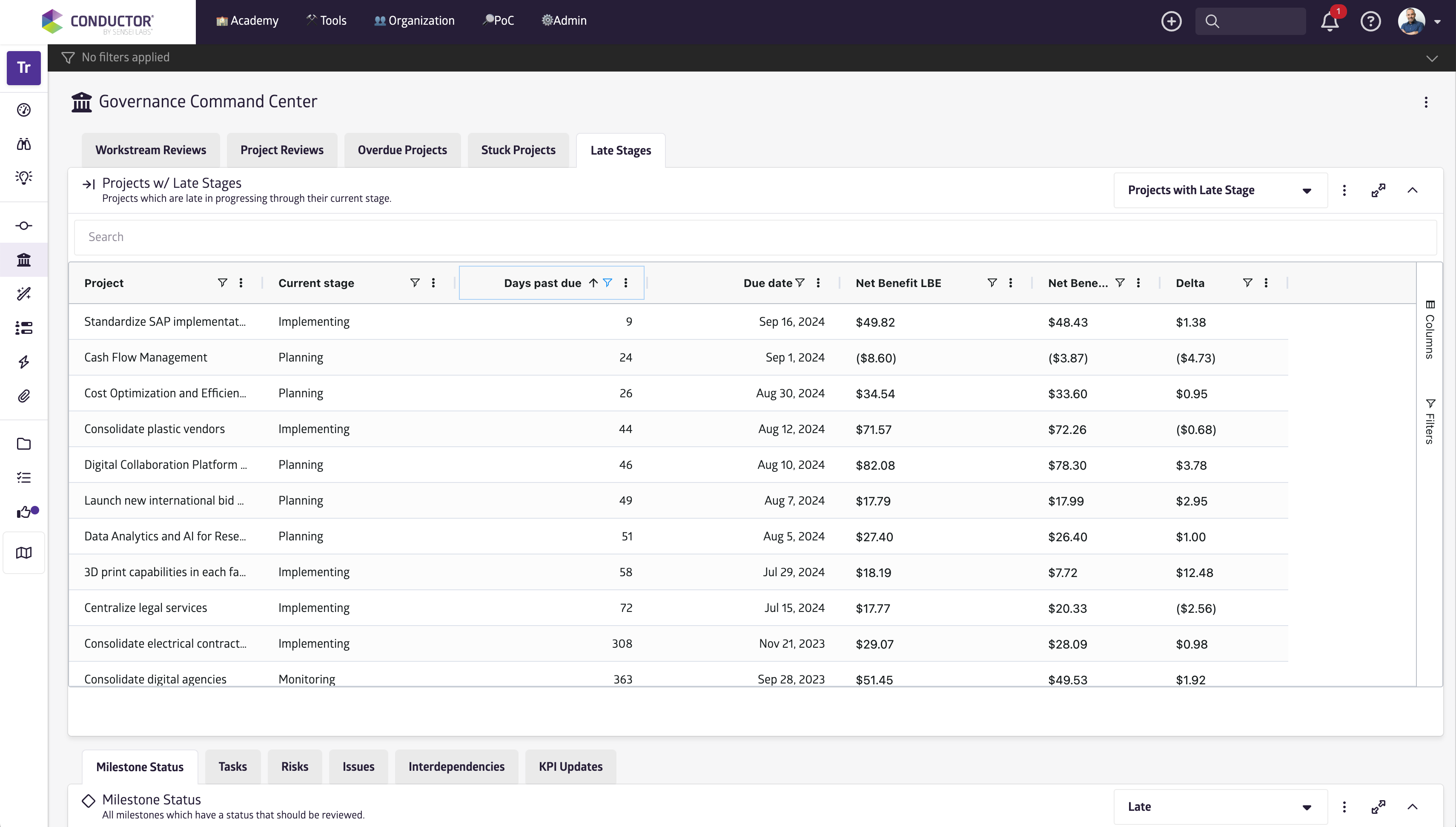Click the lightbulb ideas sidebar icon

click(24, 178)
